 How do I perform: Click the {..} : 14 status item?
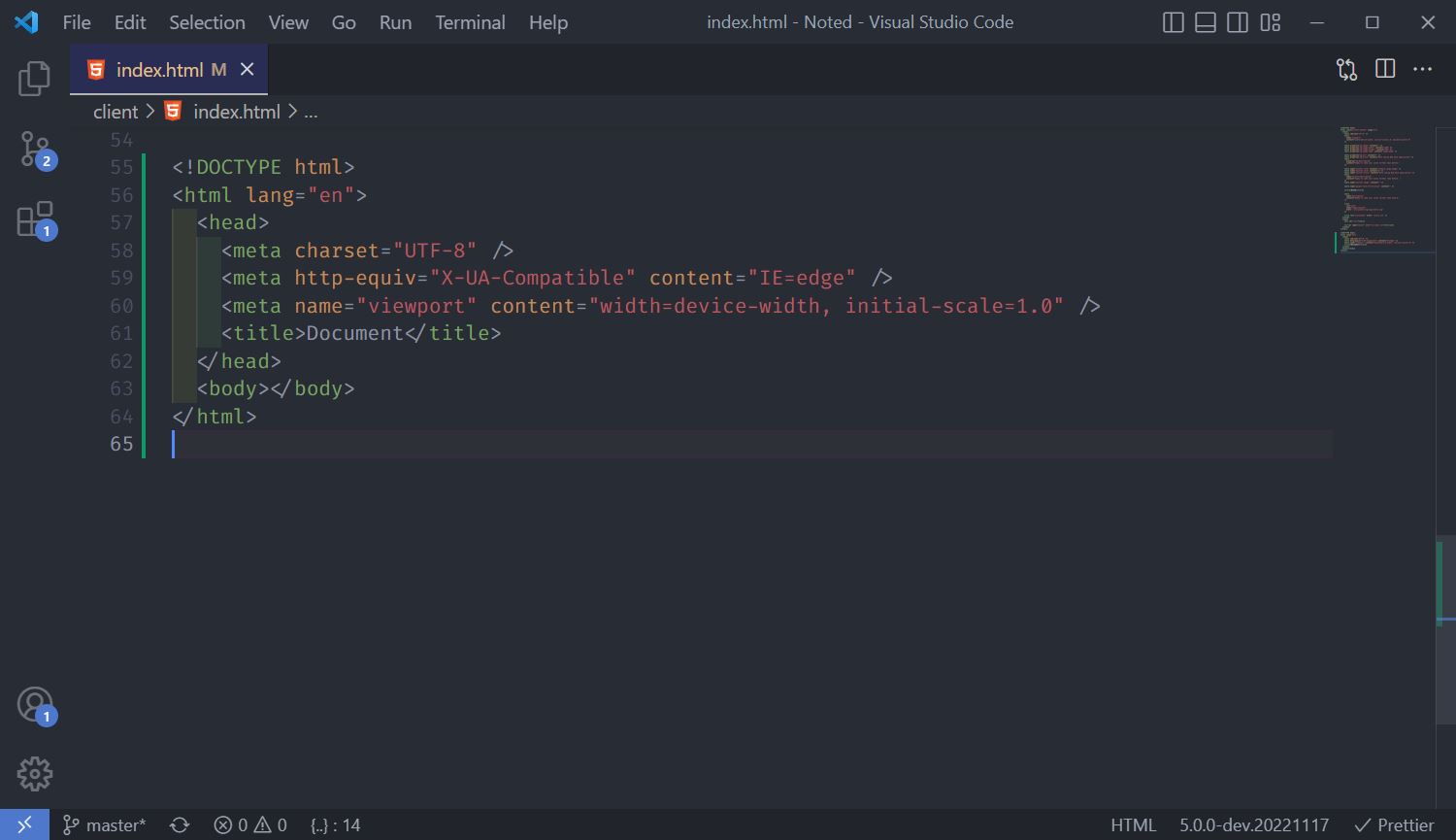[x=335, y=824]
